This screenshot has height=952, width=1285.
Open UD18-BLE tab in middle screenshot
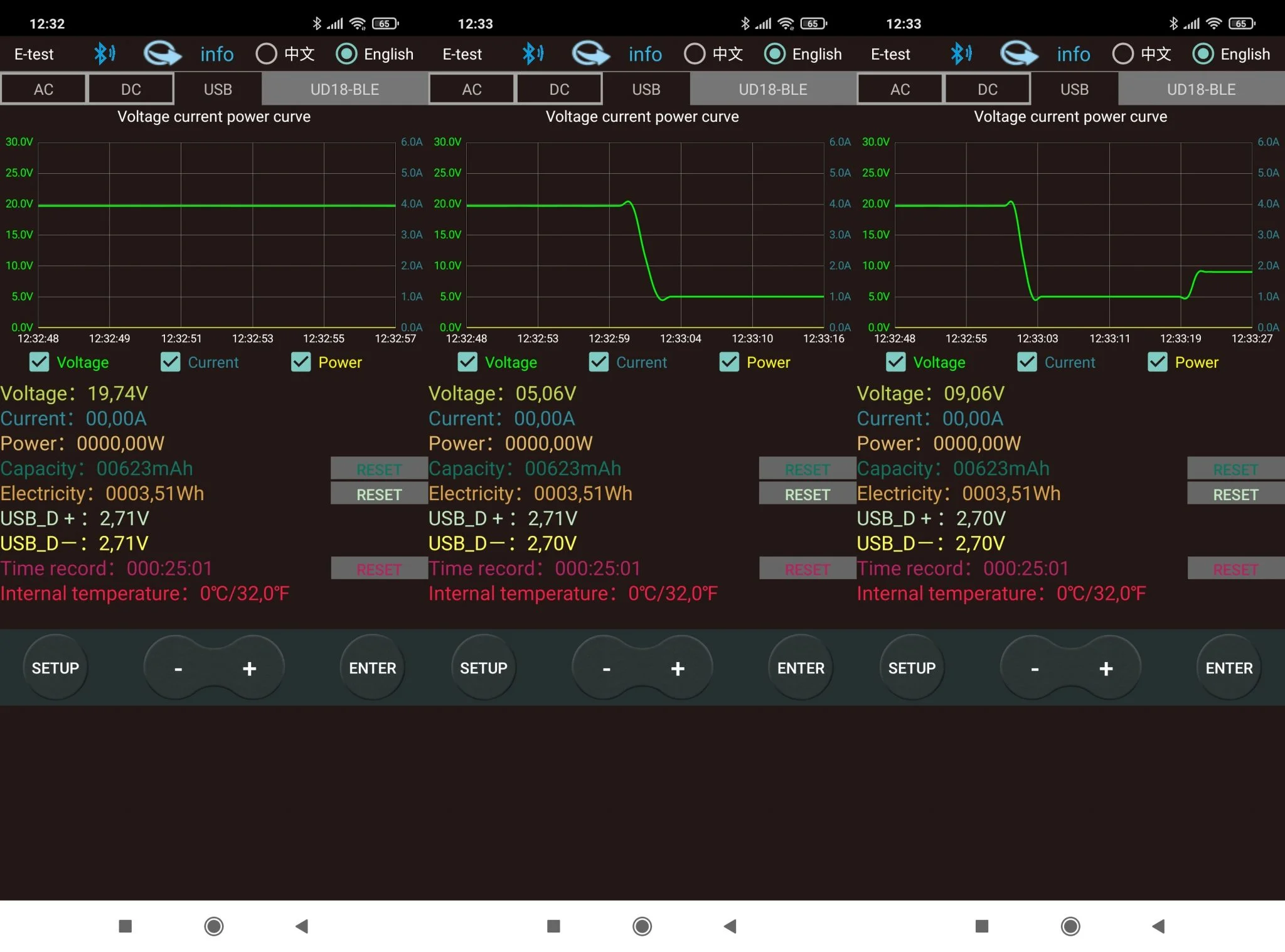(x=772, y=89)
